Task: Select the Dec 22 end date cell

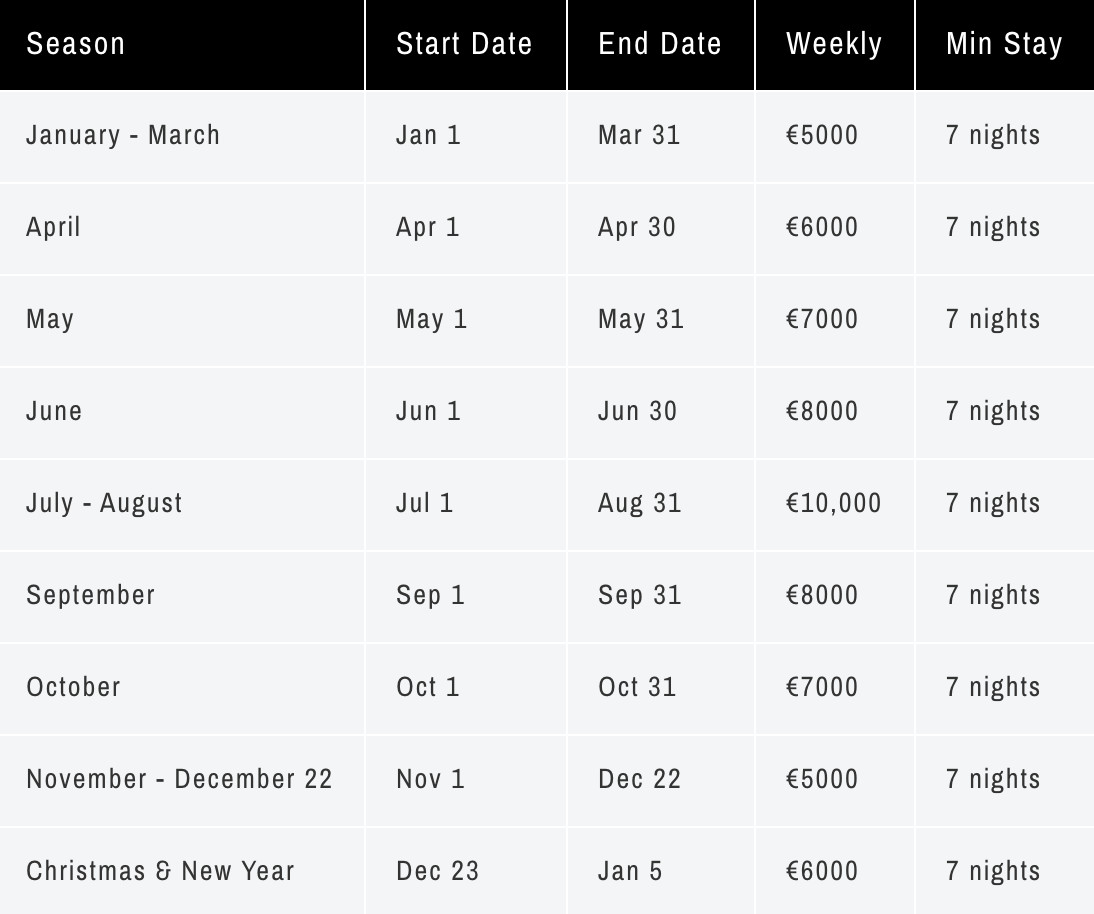Action: 640,779
